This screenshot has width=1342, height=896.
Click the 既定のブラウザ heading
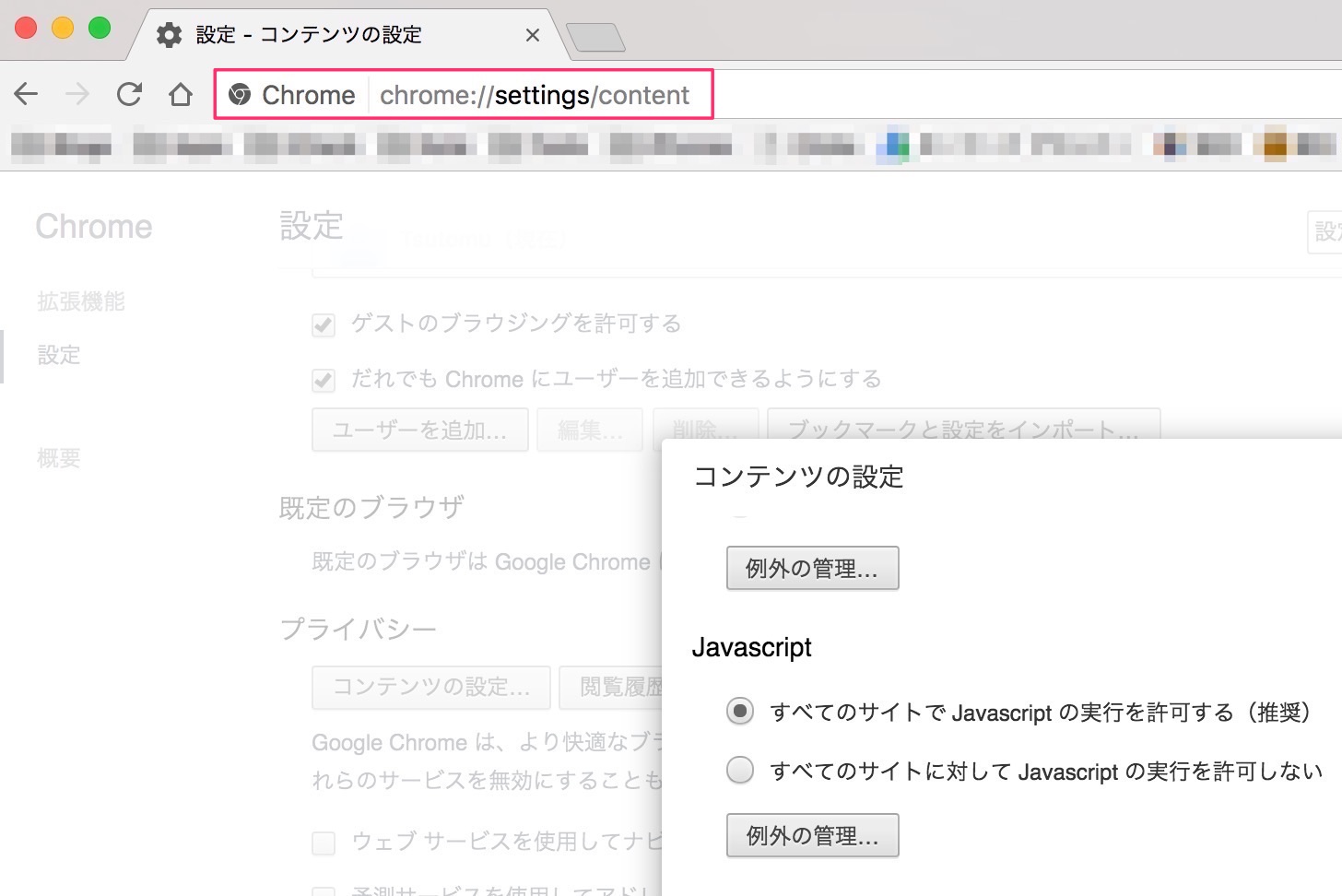coord(371,508)
